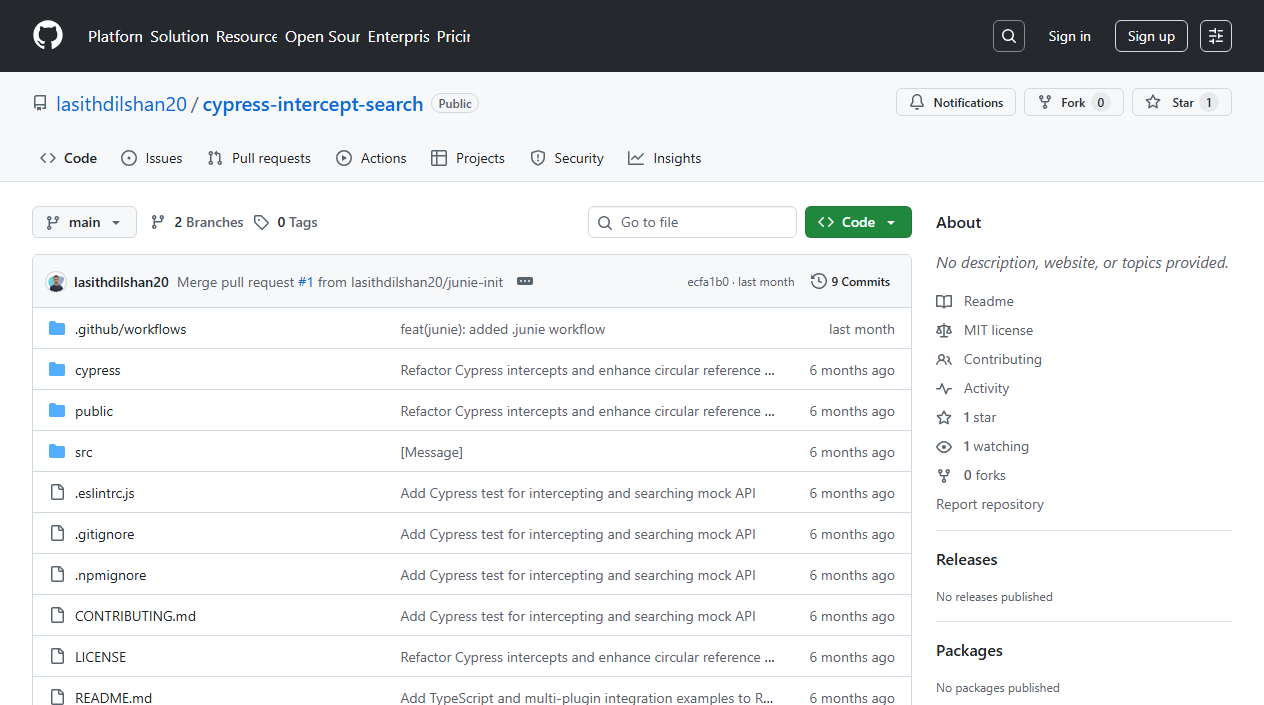This screenshot has height=705, width=1264.
Task: Click the Public visibility badge
Action: pyautogui.click(x=455, y=103)
